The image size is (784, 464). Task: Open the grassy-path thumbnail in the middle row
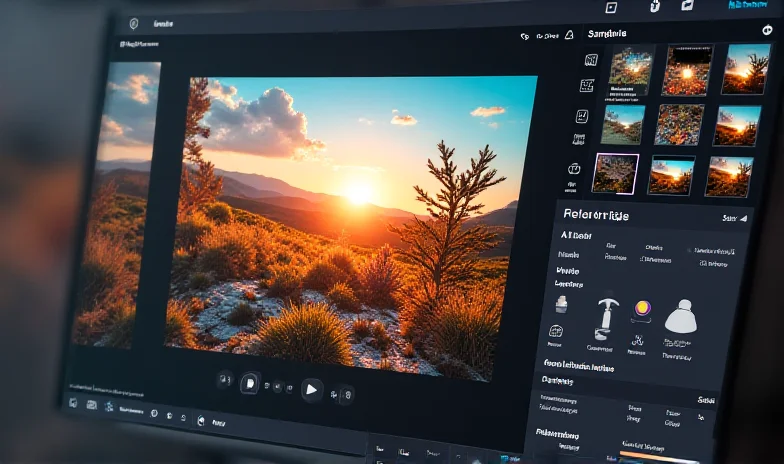click(623, 124)
